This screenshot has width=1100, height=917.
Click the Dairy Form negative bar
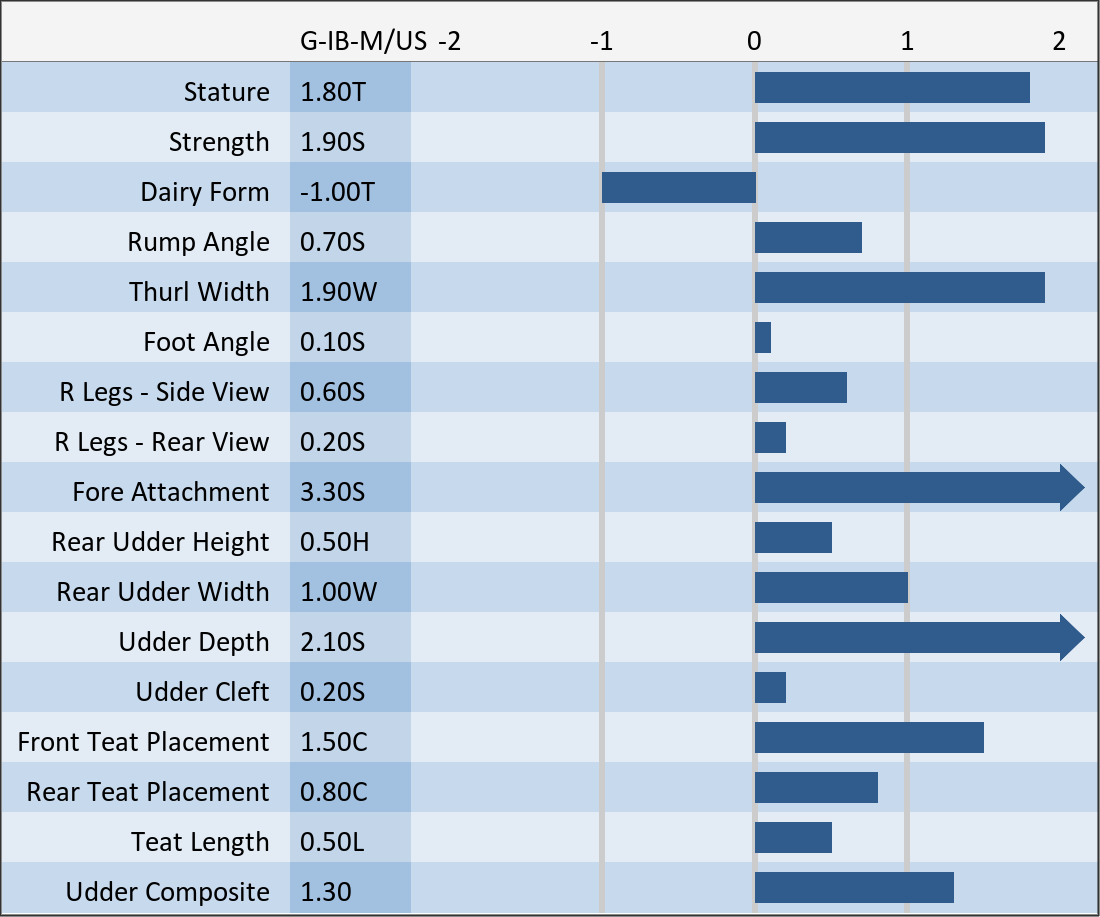point(678,188)
